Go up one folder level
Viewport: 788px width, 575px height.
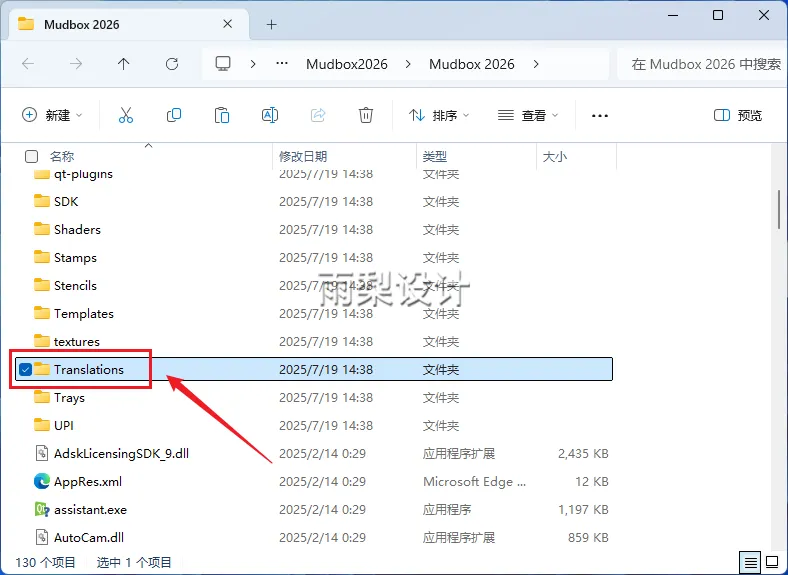[x=124, y=64]
